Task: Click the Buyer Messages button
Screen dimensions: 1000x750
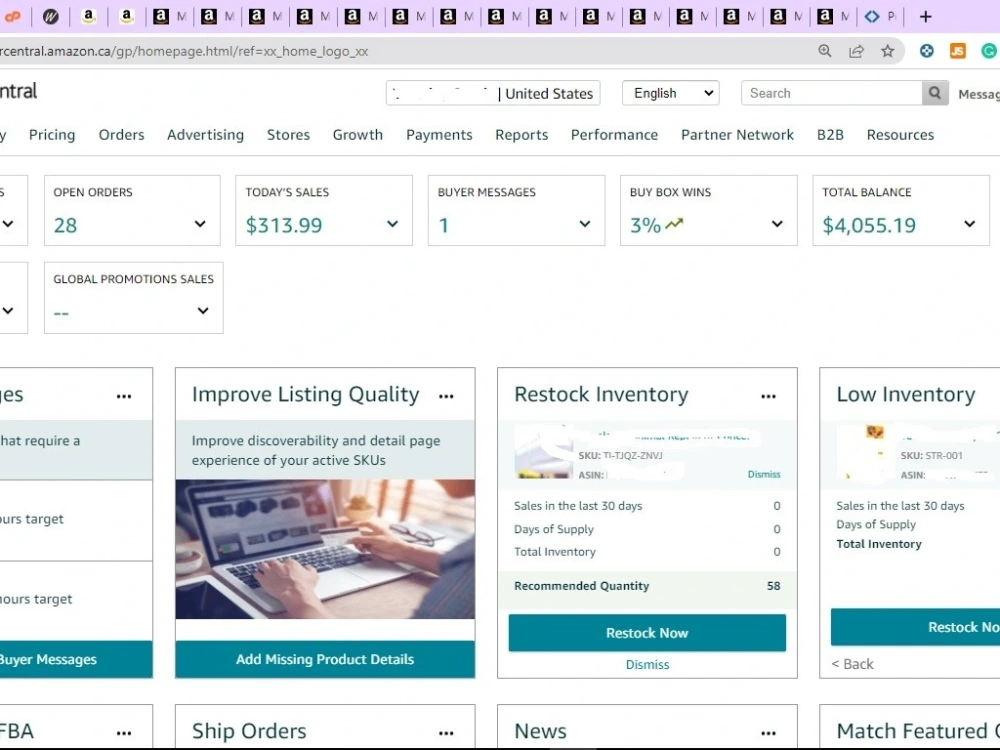Action: [x=77, y=659]
